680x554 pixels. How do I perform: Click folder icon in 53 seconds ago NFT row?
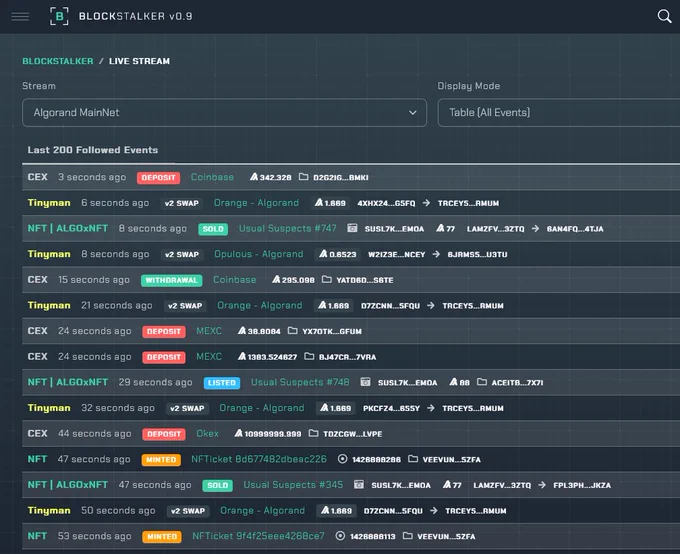408,536
